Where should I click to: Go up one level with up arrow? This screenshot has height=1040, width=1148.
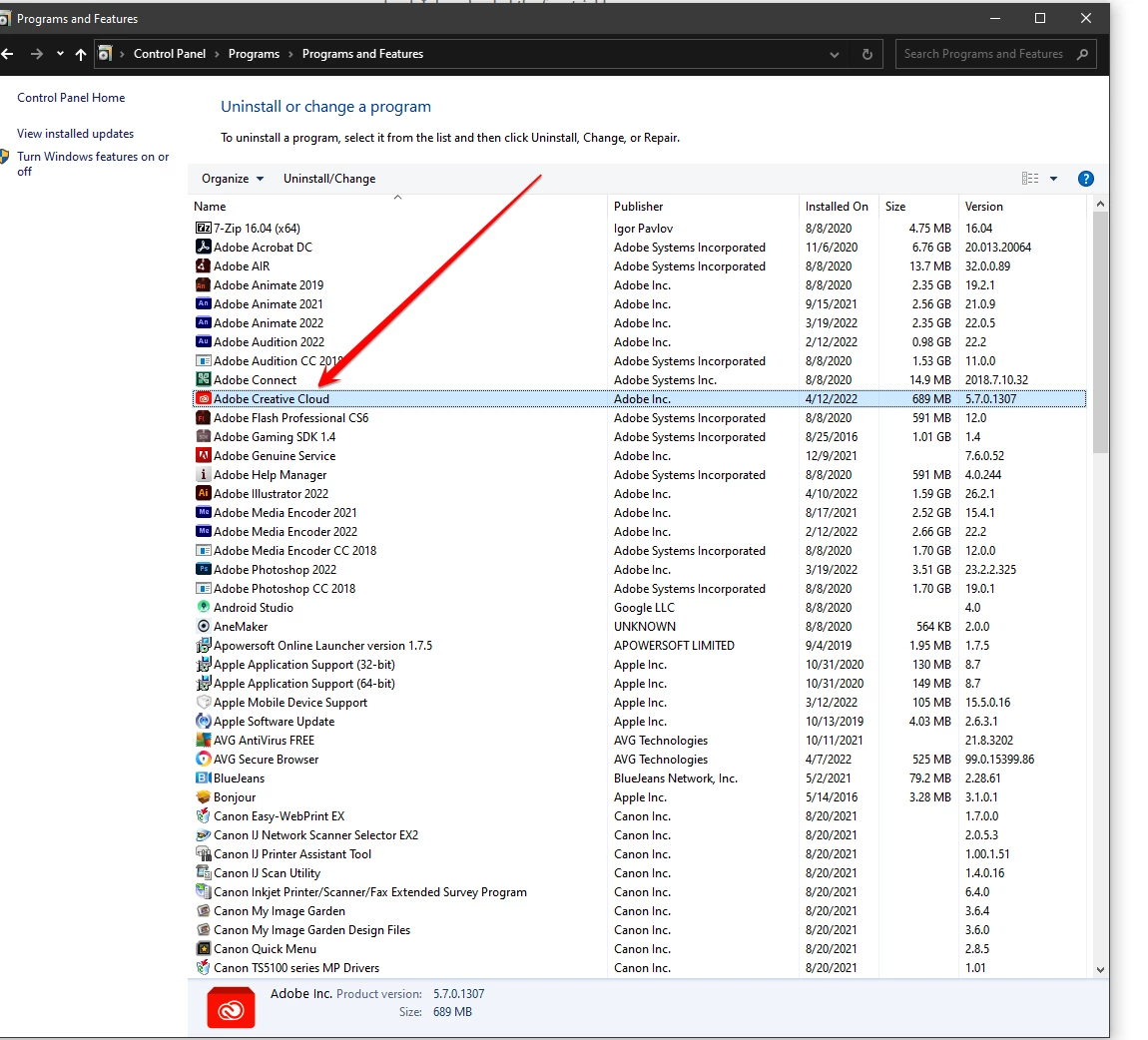[x=81, y=54]
